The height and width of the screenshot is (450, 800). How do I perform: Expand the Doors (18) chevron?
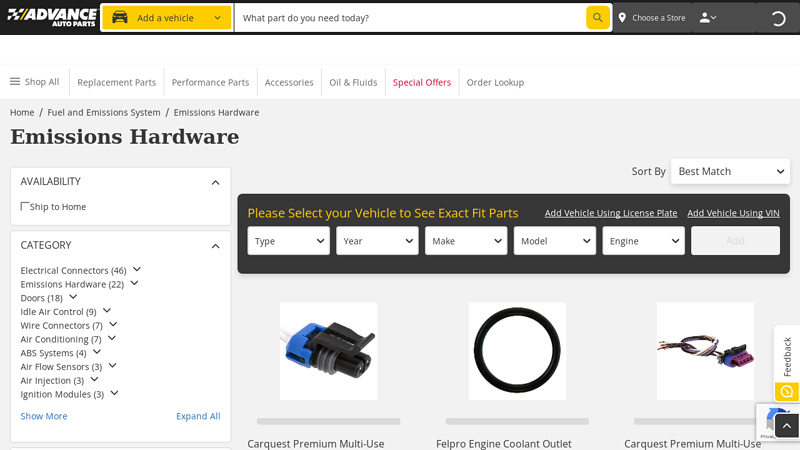click(73, 297)
